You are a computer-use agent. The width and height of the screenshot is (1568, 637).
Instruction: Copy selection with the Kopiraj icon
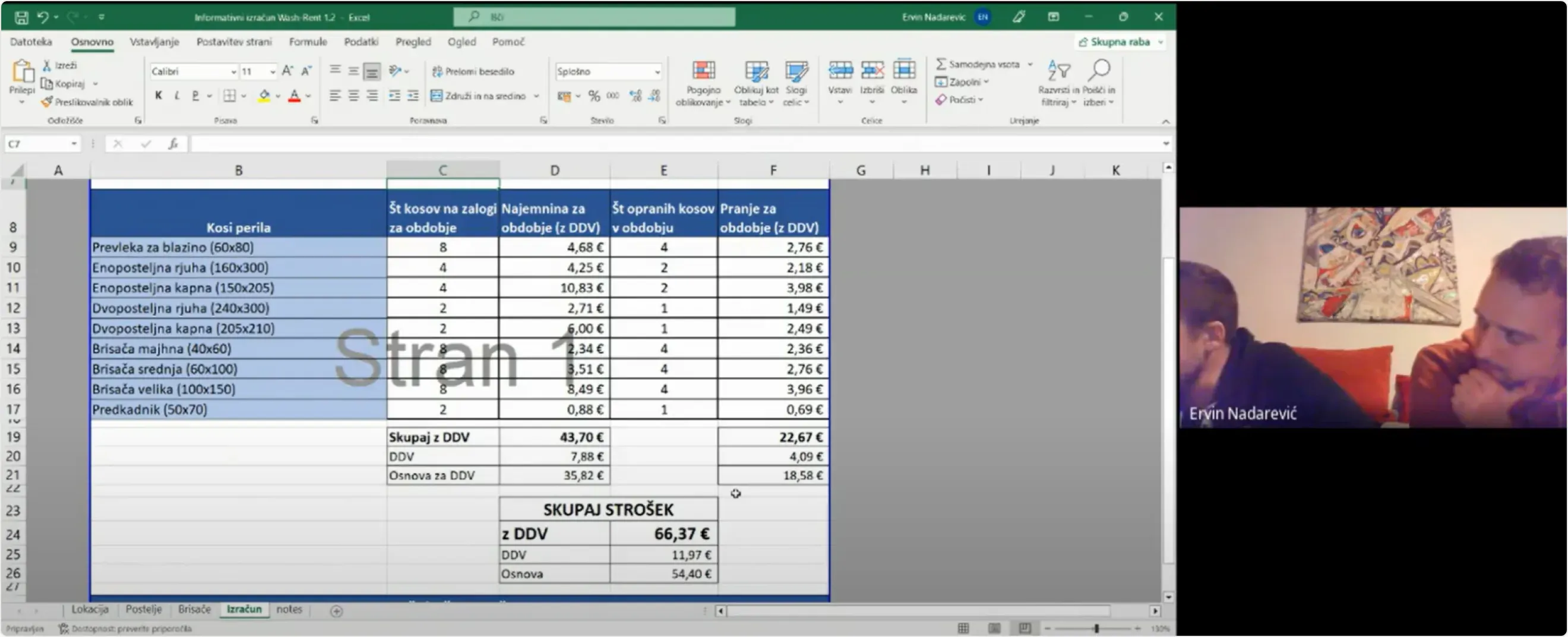[47, 83]
